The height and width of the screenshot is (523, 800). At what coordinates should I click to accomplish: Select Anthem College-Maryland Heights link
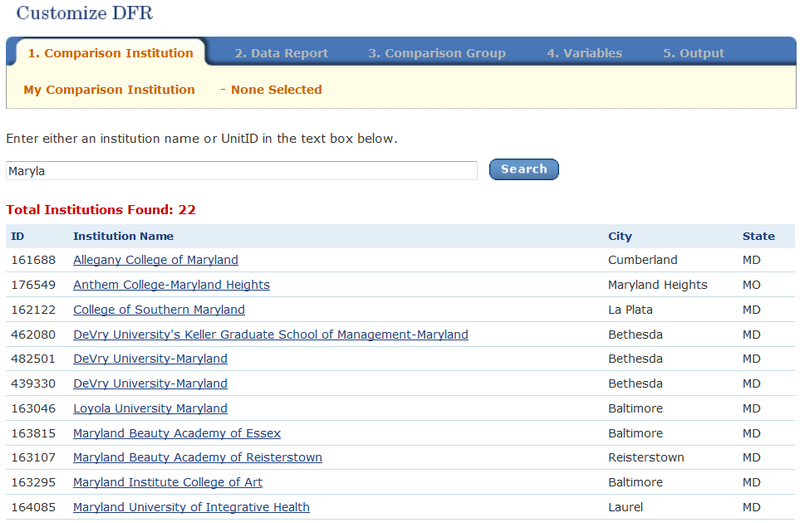[171, 285]
